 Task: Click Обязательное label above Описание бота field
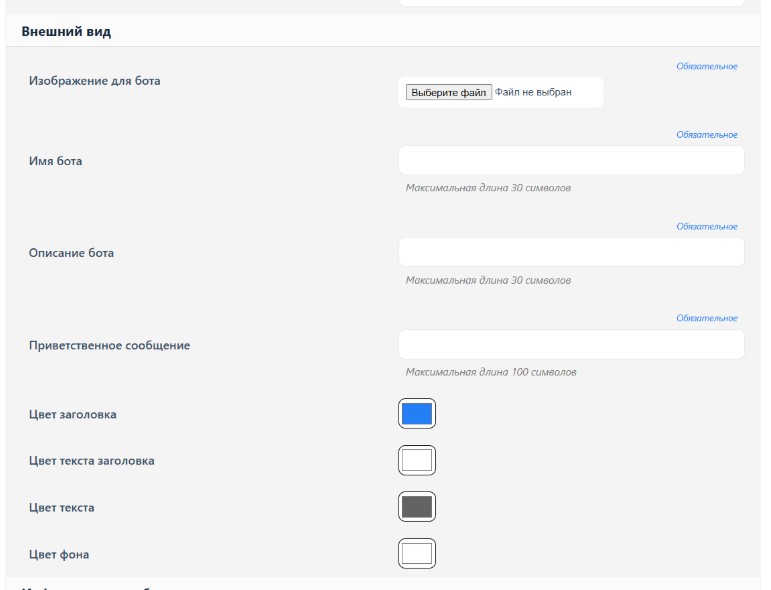point(707,227)
